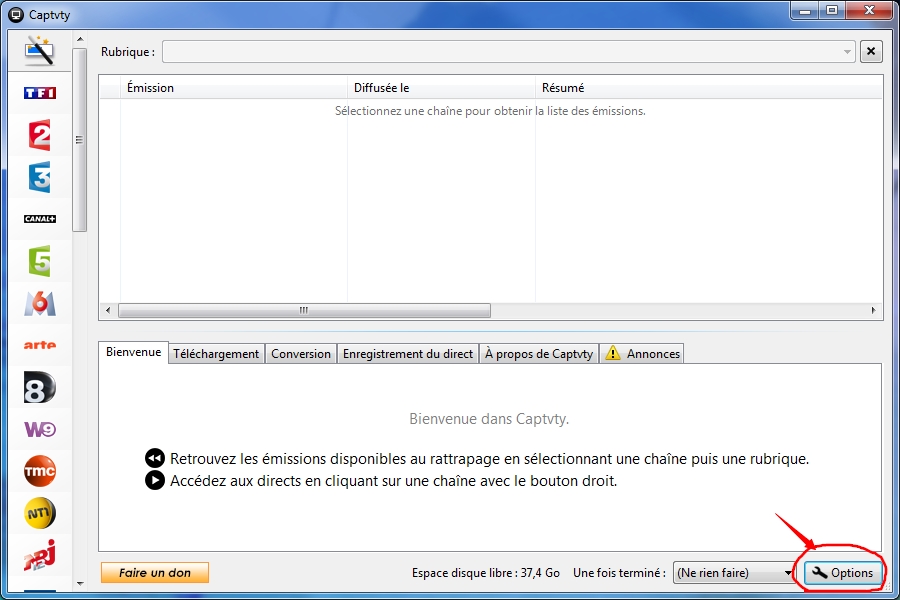Viewport: 900px width, 600px height.
Task: Select the TF1 channel
Action: click(40, 92)
